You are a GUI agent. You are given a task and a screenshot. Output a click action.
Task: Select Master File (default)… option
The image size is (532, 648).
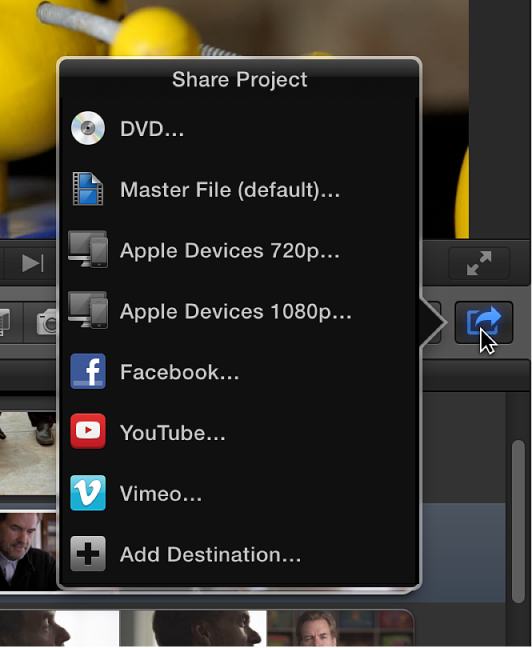pos(239,189)
